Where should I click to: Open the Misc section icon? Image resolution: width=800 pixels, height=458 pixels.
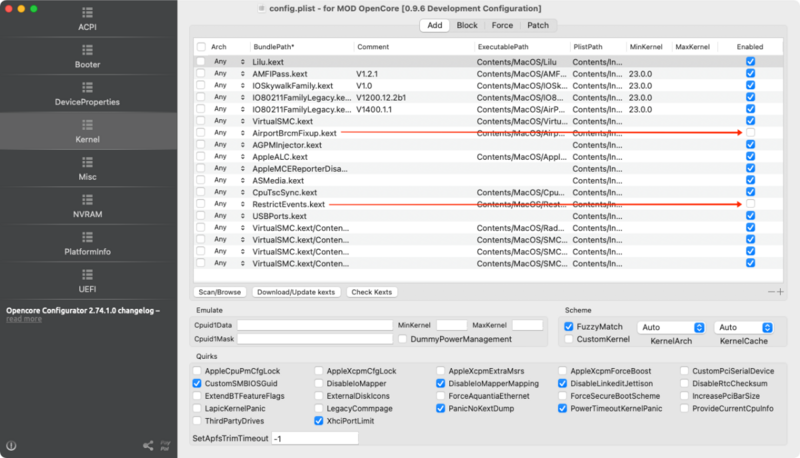[87, 162]
